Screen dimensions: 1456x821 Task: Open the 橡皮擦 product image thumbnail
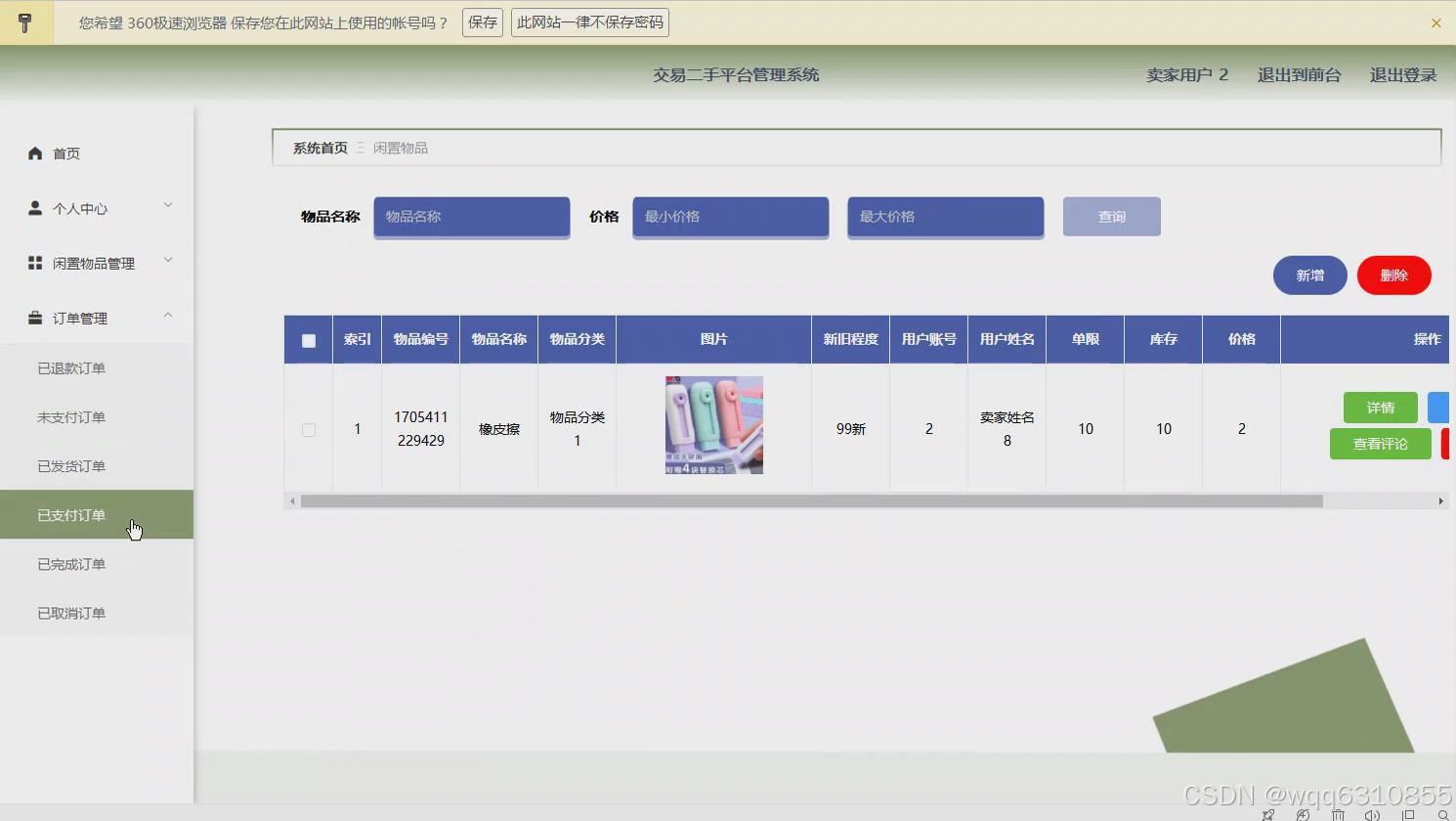point(714,425)
